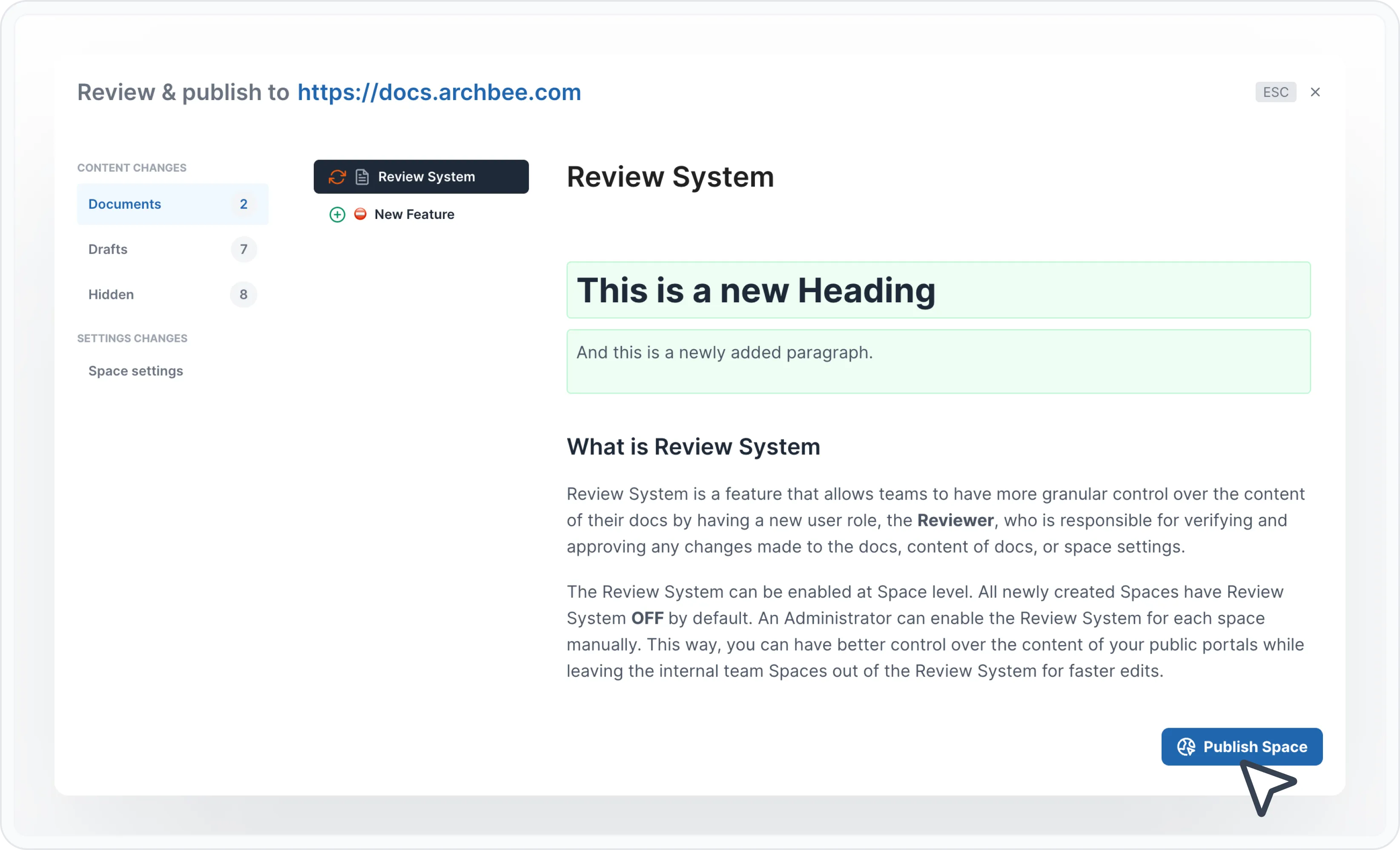Open the Hidden tab
The image size is (1400, 850).
pos(173,294)
